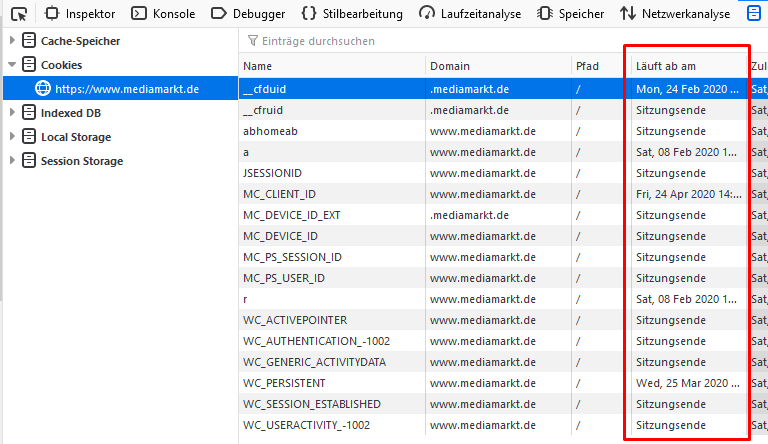This screenshot has height=444, width=768.
Task: Expand the Local Storage tree node
Action: point(12,137)
